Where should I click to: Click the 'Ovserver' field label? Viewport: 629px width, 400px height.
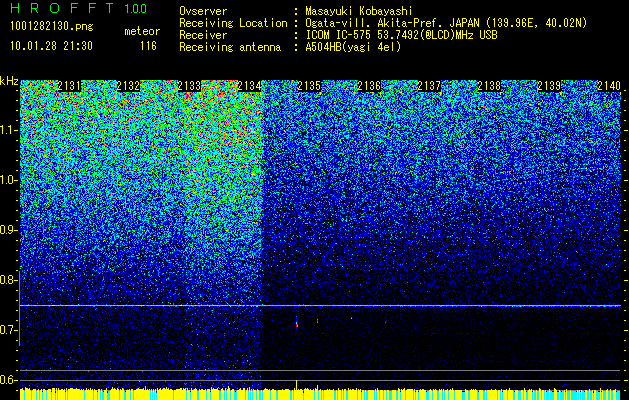203,11
